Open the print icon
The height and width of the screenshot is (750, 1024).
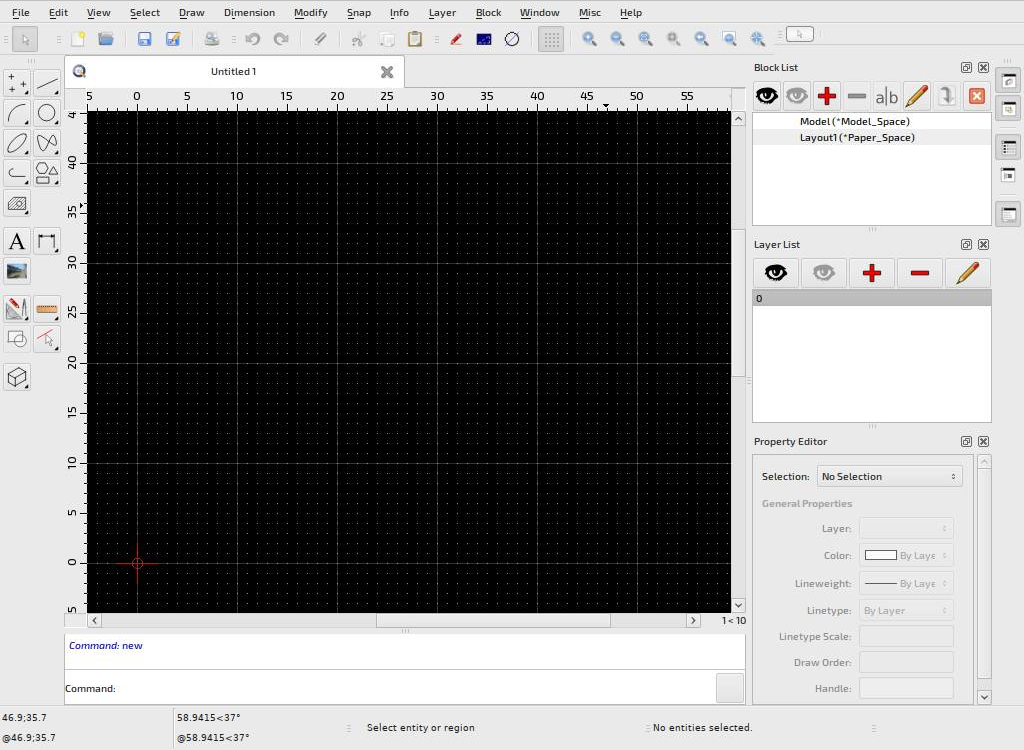point(212,39)
